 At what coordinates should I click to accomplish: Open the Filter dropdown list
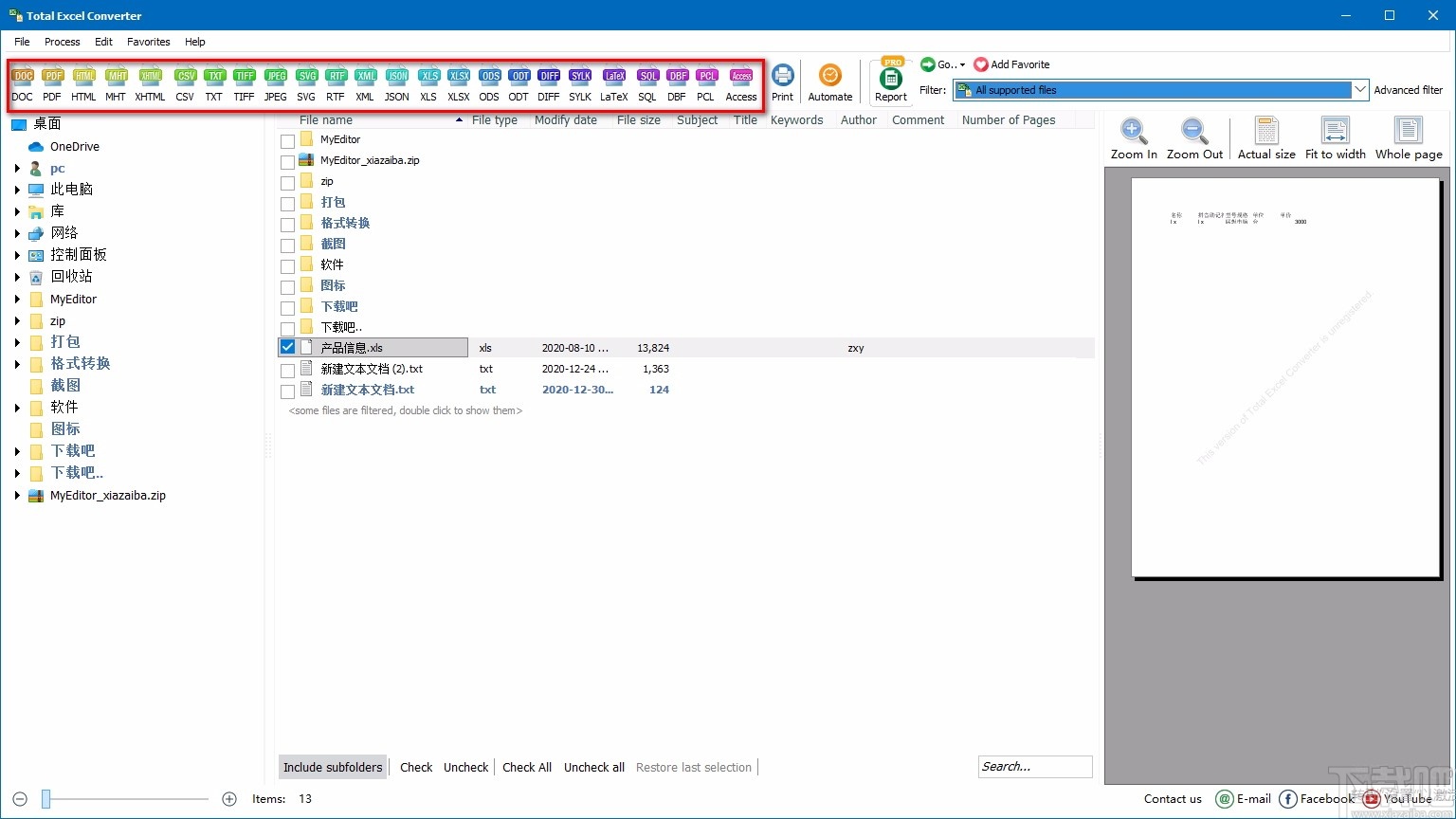click(x=1360, y=90)
